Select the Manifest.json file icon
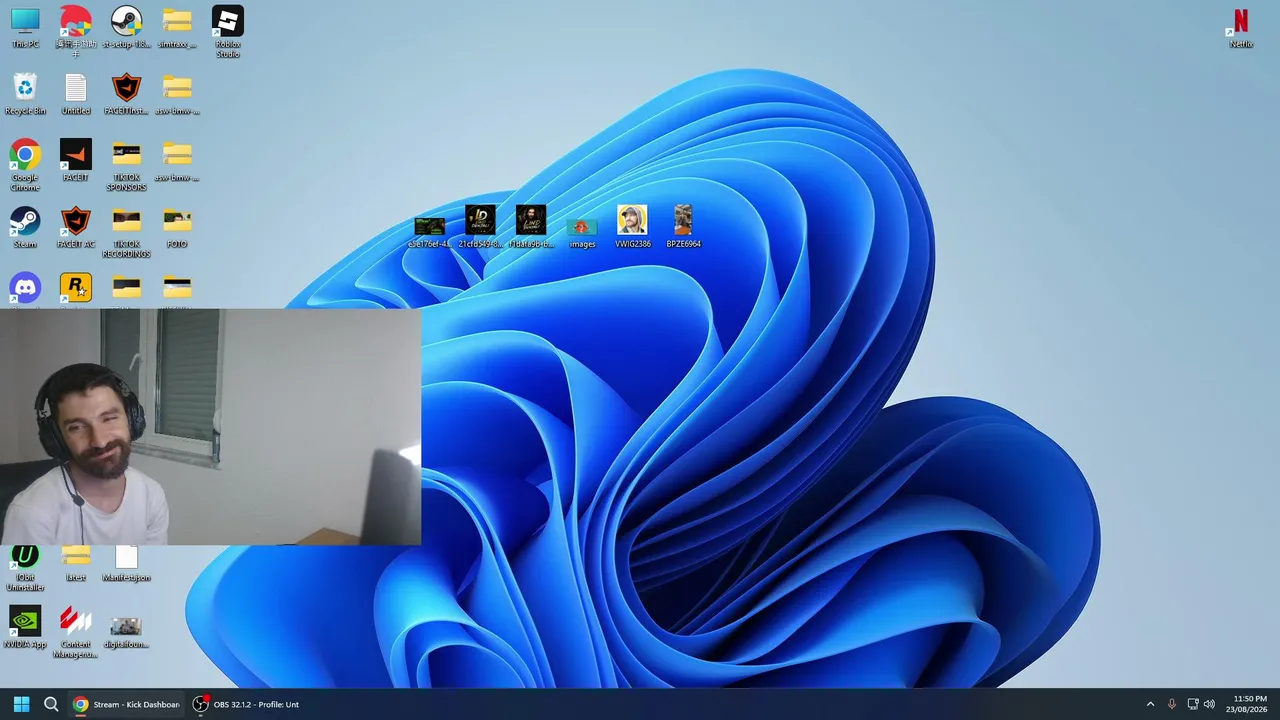The height and width of the screenshot is (720, 1280). tap(126, 563)
